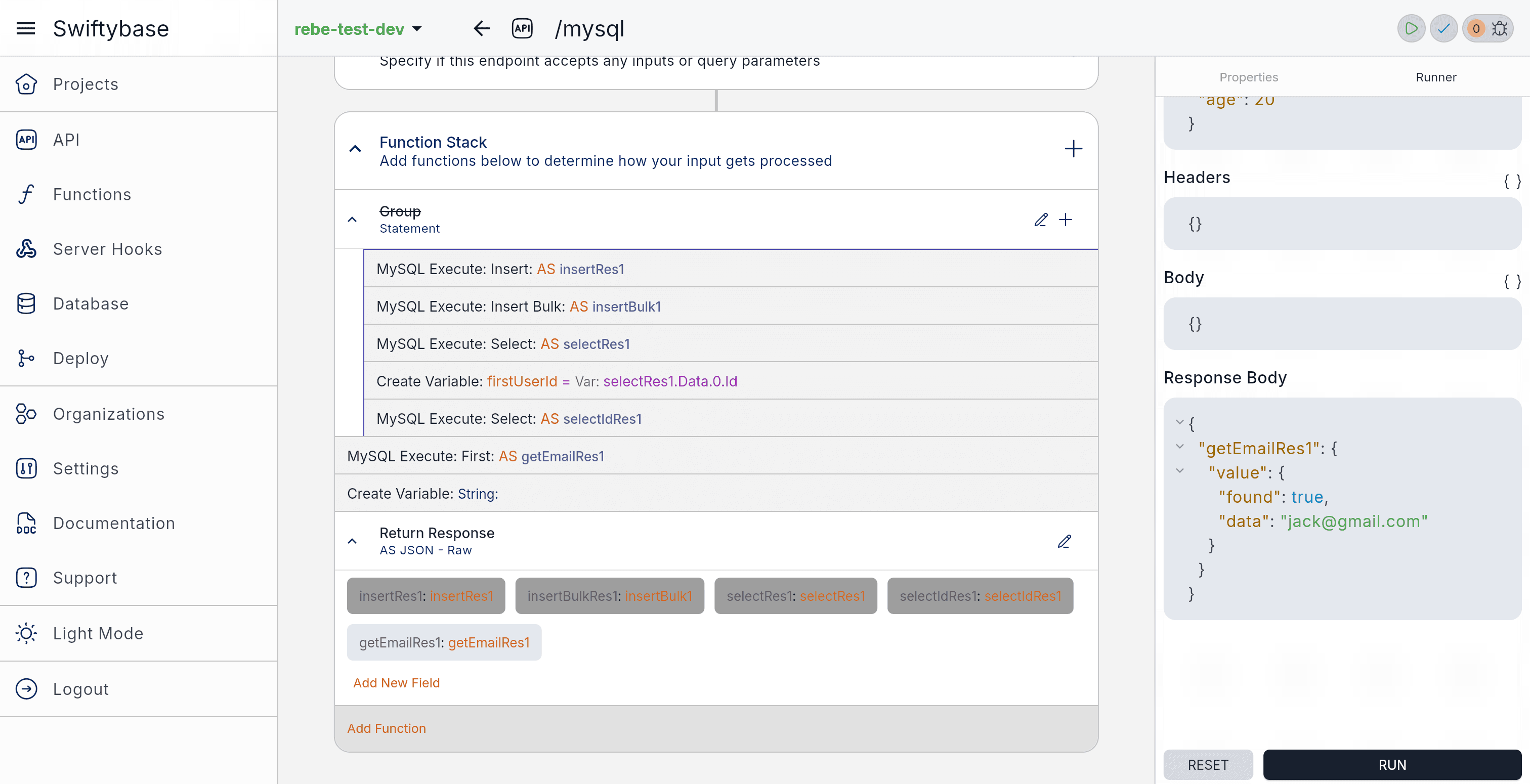Click the jack@gmail.com response value

pyautogui.click(x=1353, y=521)
